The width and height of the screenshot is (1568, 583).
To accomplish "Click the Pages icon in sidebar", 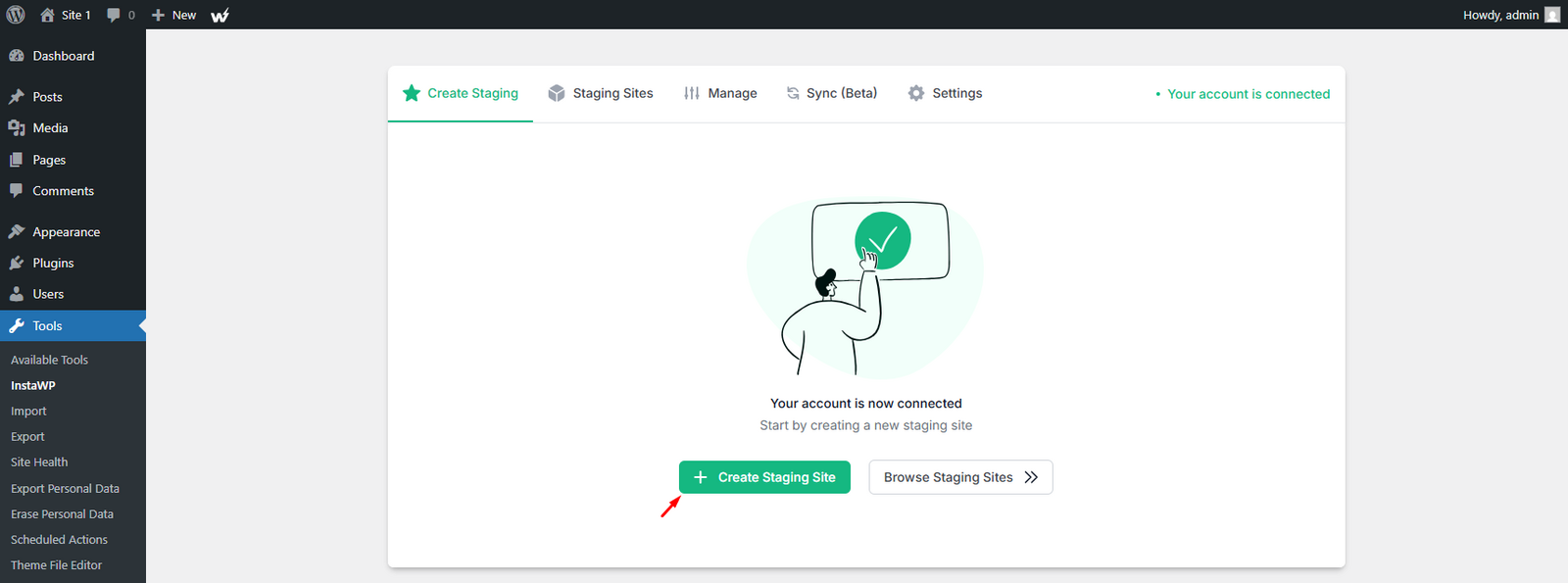I will [17, 160].
